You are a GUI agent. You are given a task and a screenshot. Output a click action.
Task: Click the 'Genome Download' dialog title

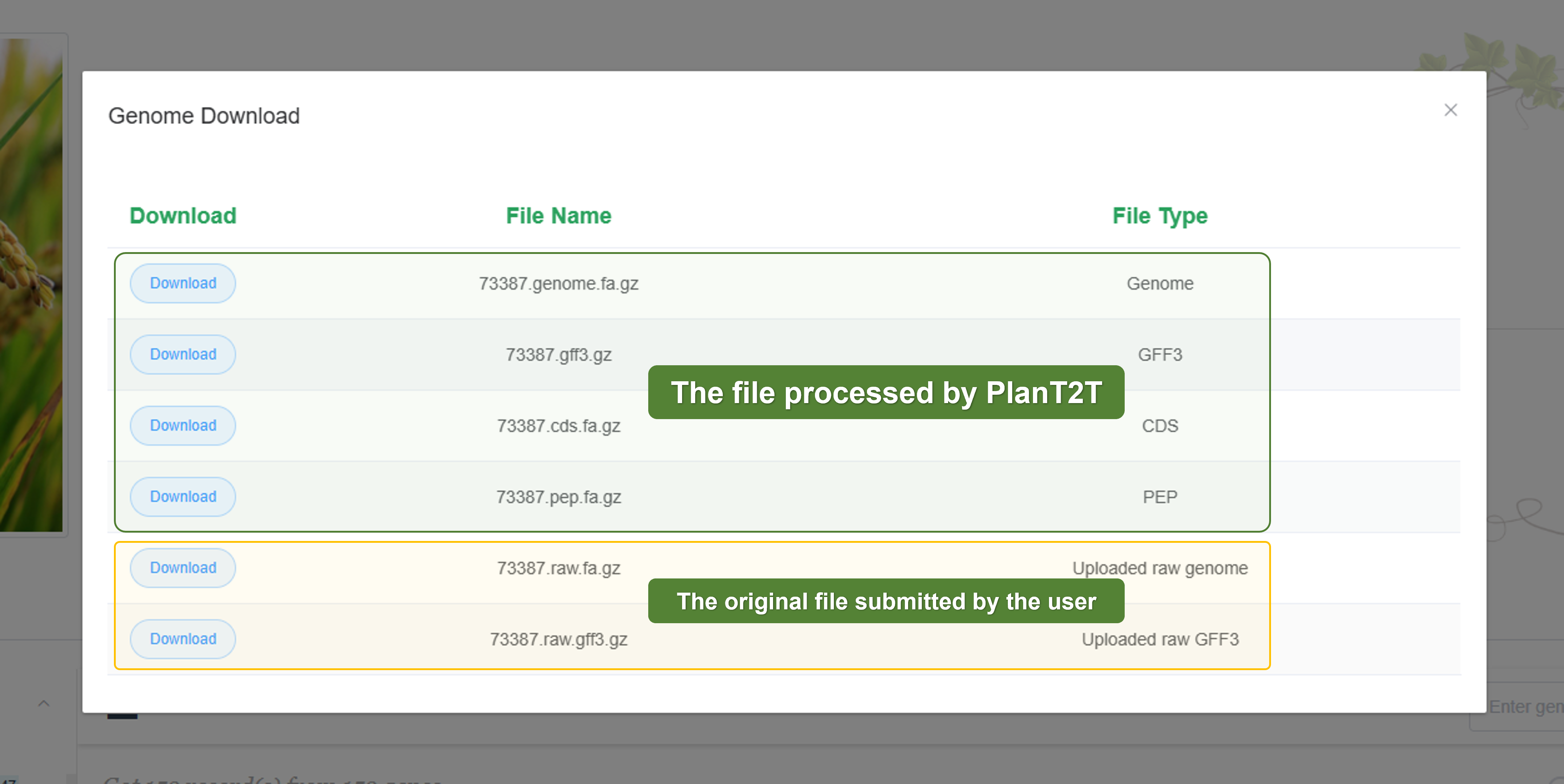pyautogui.click(x=204, y=116)
